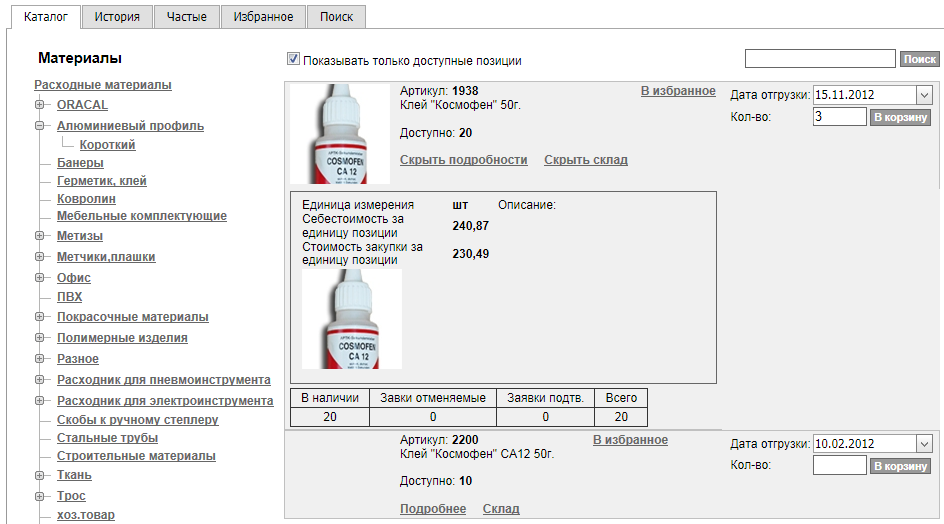Image resolution: width=944 pixels, height=524 pixels.
Task: Click Скрыть подробности link
Action: click(x=463, y=160)
